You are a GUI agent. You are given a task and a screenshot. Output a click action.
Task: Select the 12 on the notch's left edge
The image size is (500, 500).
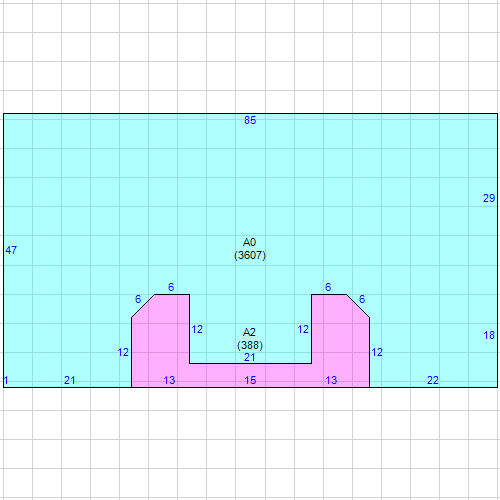coord(197,329)
